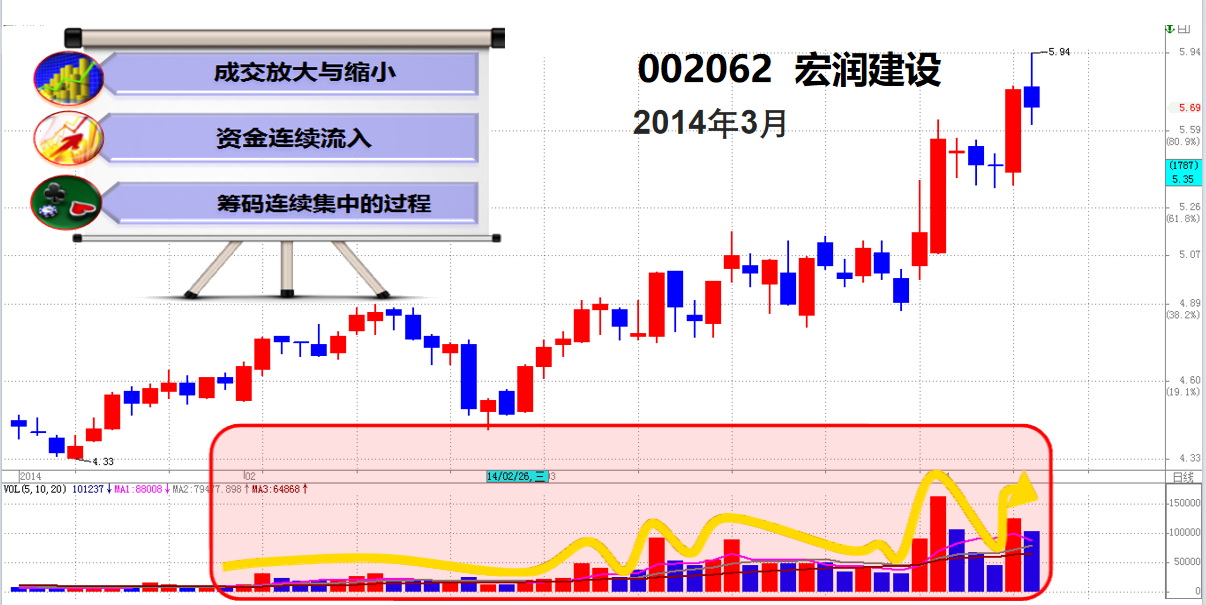This screenshot has height=605, width=1206.
Task: Click the 4.60 (19.1%) axis level
Action: click(x=1184, y=386)
